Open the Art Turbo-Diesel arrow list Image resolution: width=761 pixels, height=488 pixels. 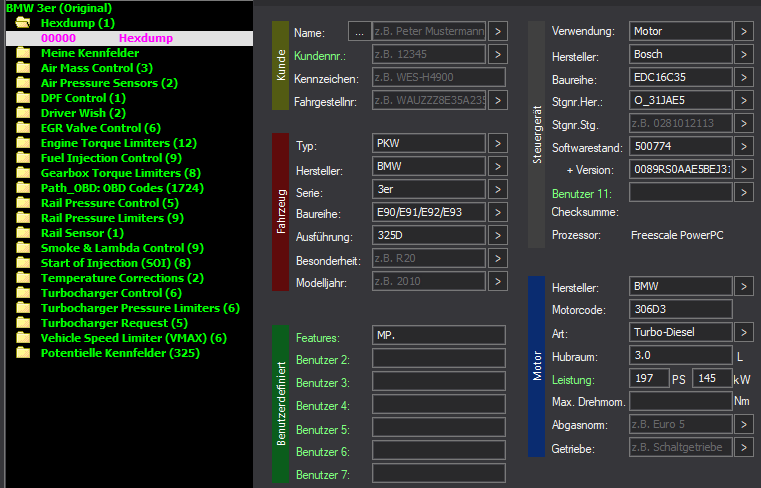[744, 332]
